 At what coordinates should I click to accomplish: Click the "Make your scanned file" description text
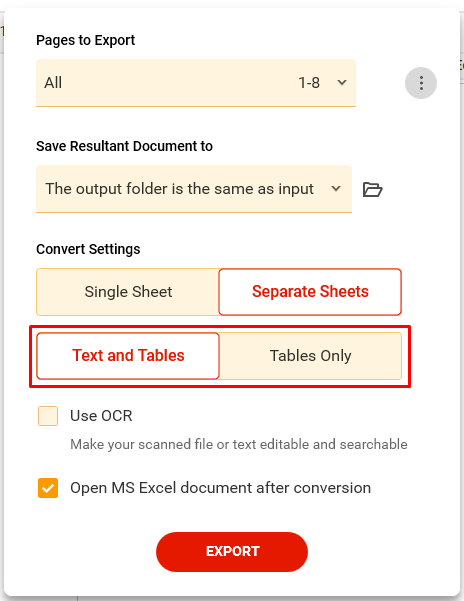tap(239, 444)
